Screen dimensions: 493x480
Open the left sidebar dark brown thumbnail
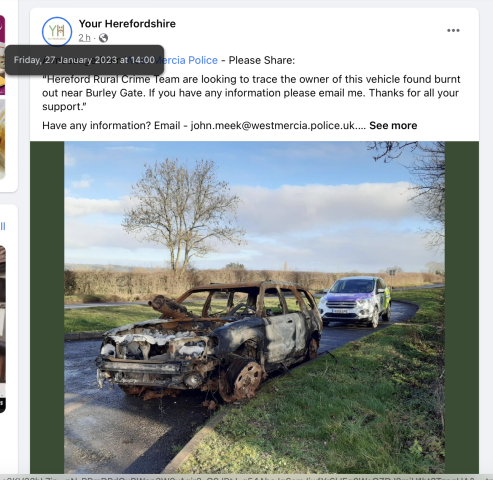click(x=3, y=313)
